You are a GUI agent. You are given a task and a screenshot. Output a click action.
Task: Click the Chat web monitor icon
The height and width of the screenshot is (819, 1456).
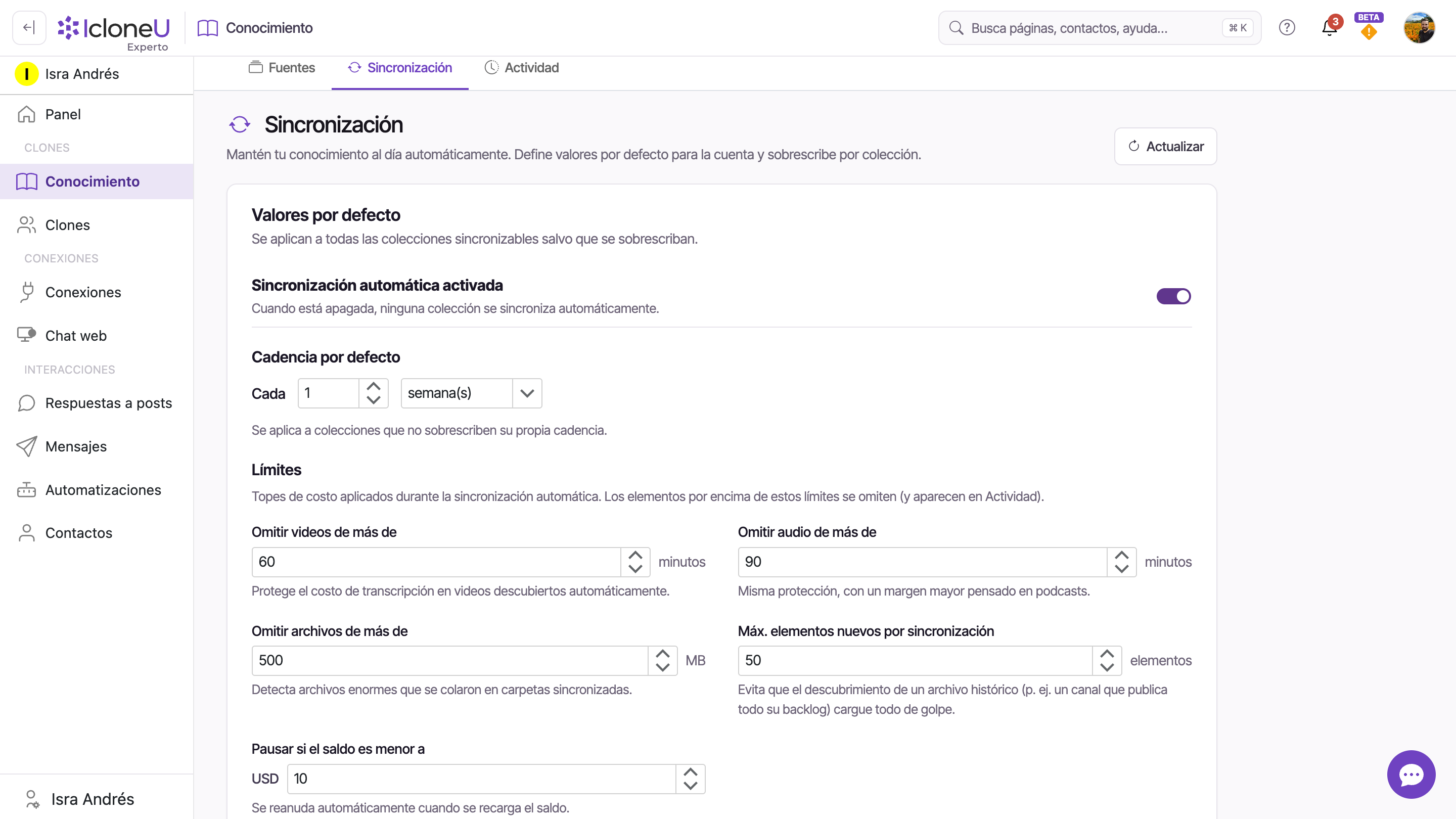click(27, 335)
